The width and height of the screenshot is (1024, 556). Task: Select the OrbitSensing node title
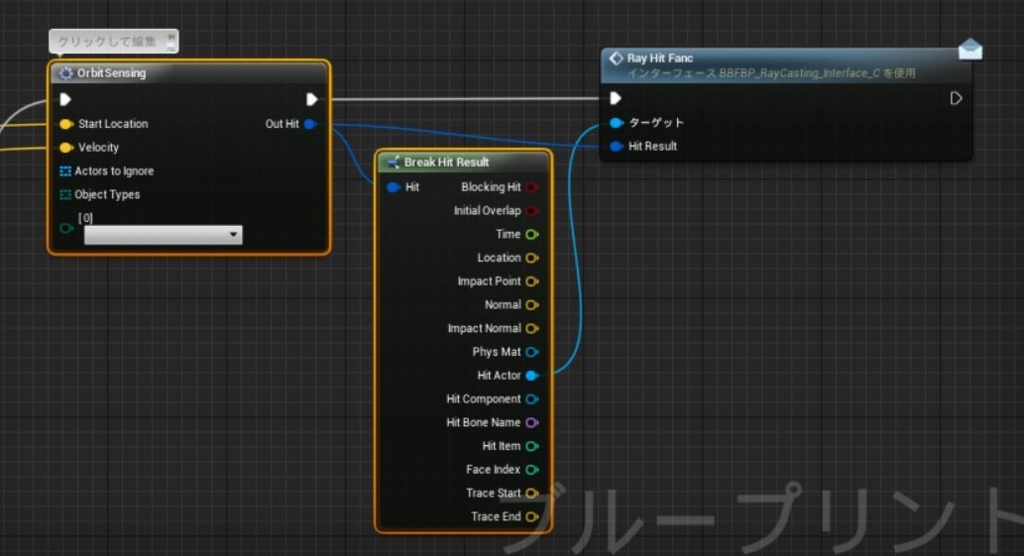111,73
